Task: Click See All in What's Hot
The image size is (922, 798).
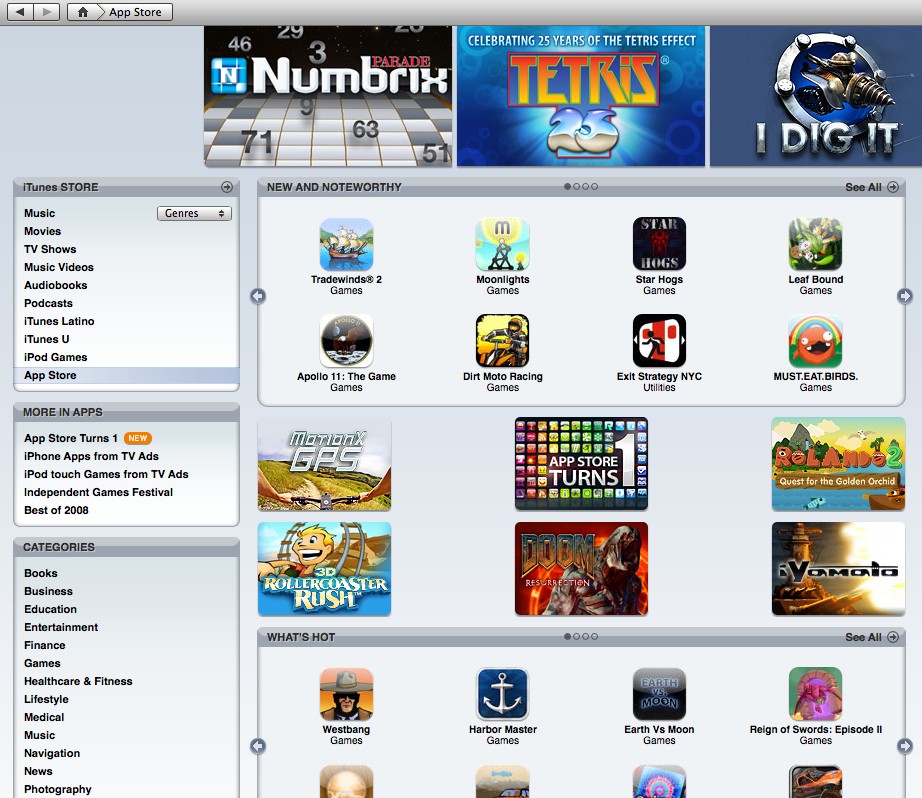Action: click(x=871, y=637)
